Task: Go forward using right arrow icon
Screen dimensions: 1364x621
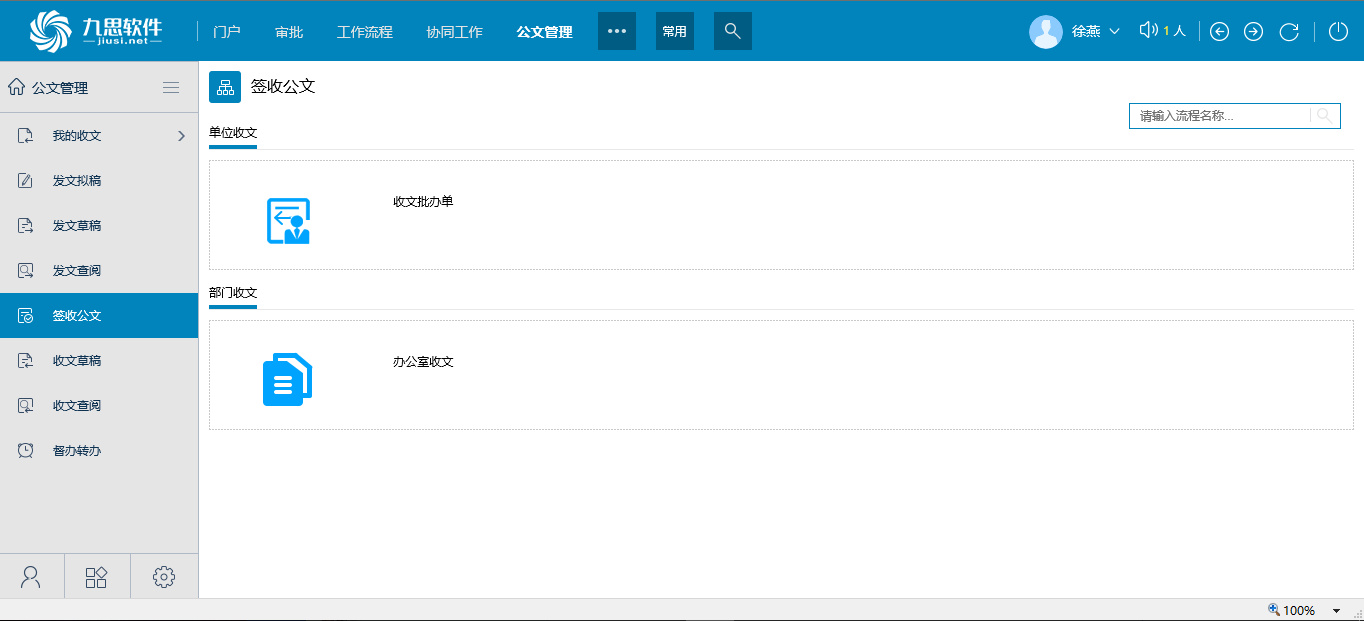Action: tap(1253, 32)
